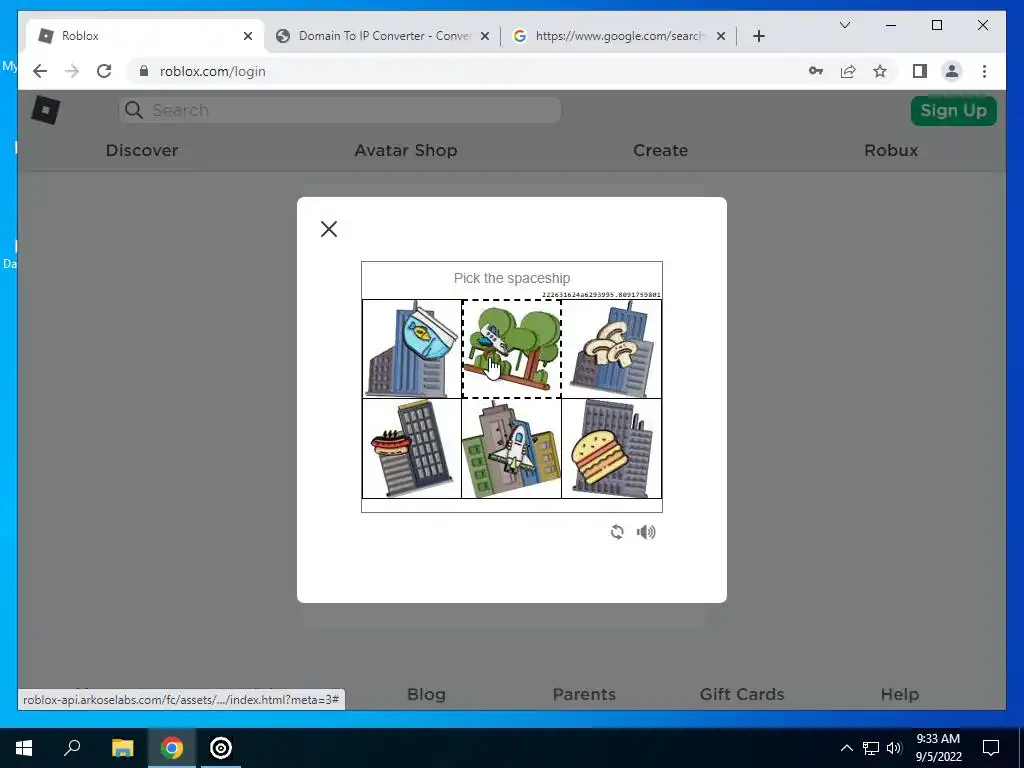The image size is (1024, 768).
Task: Switch to Domain To IP Converter tab
Action: pos(385,36)
